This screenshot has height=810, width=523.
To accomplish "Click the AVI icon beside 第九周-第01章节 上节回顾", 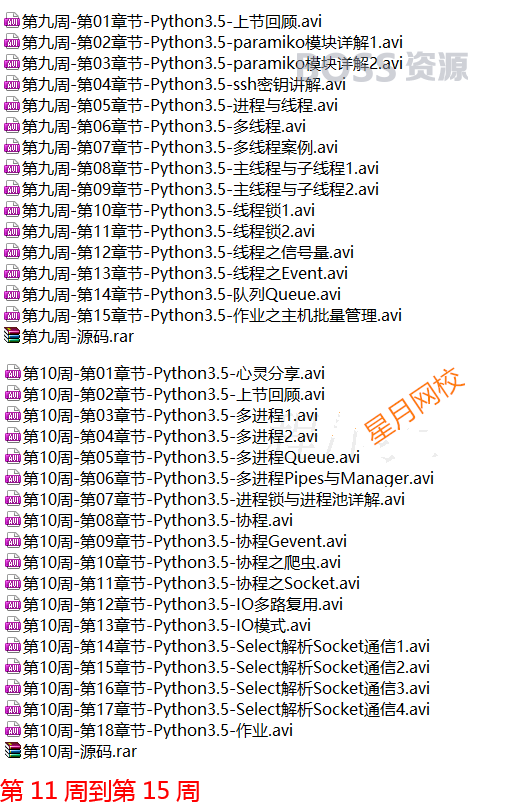I will 12,22.
